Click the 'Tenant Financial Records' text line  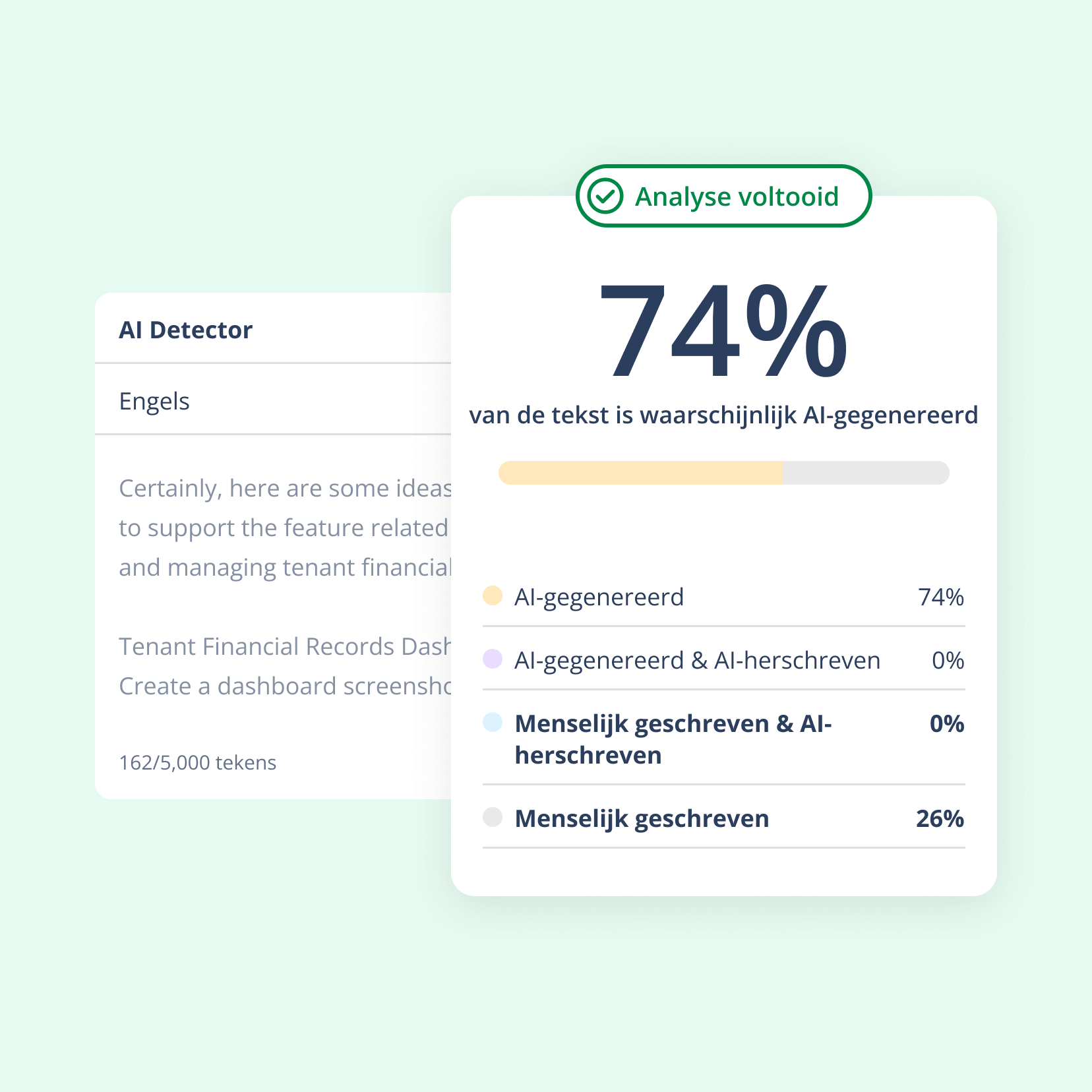point(284,647)
